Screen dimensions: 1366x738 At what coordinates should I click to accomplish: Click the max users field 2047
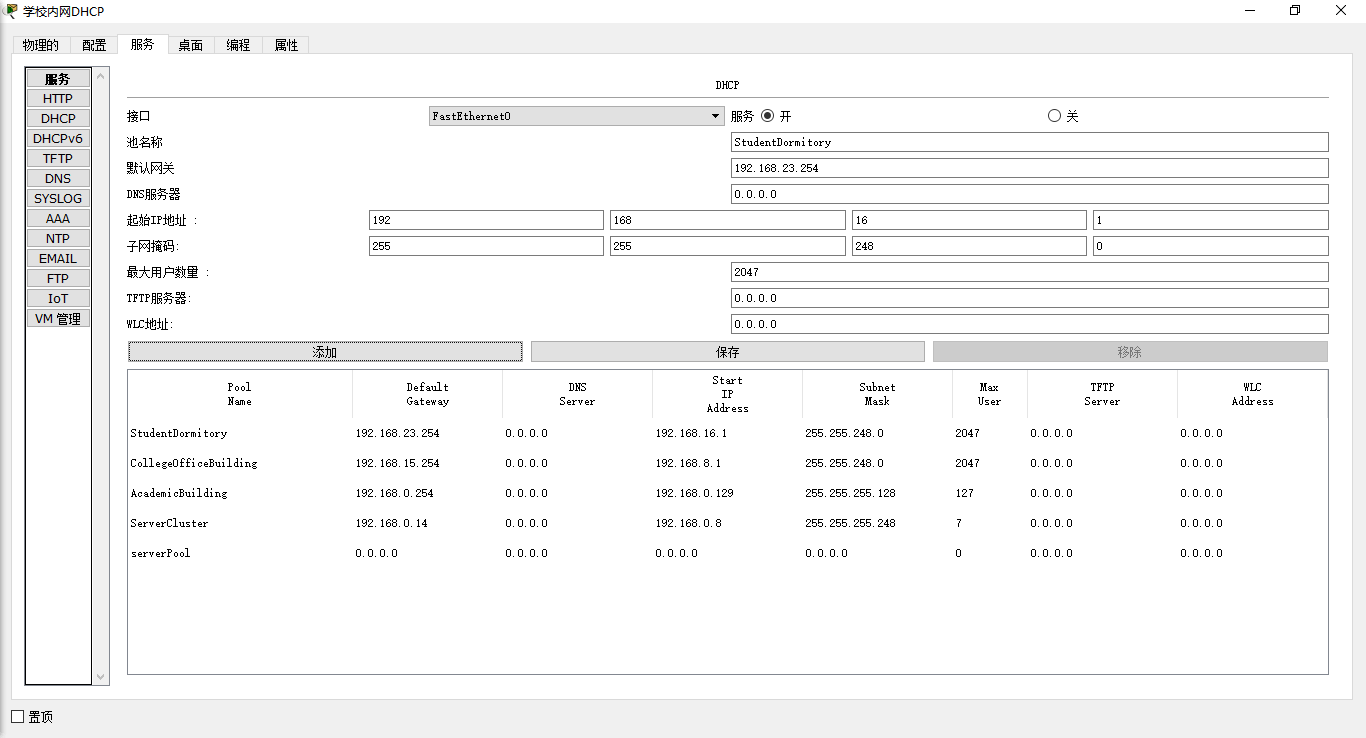[x=1030, y=272]
